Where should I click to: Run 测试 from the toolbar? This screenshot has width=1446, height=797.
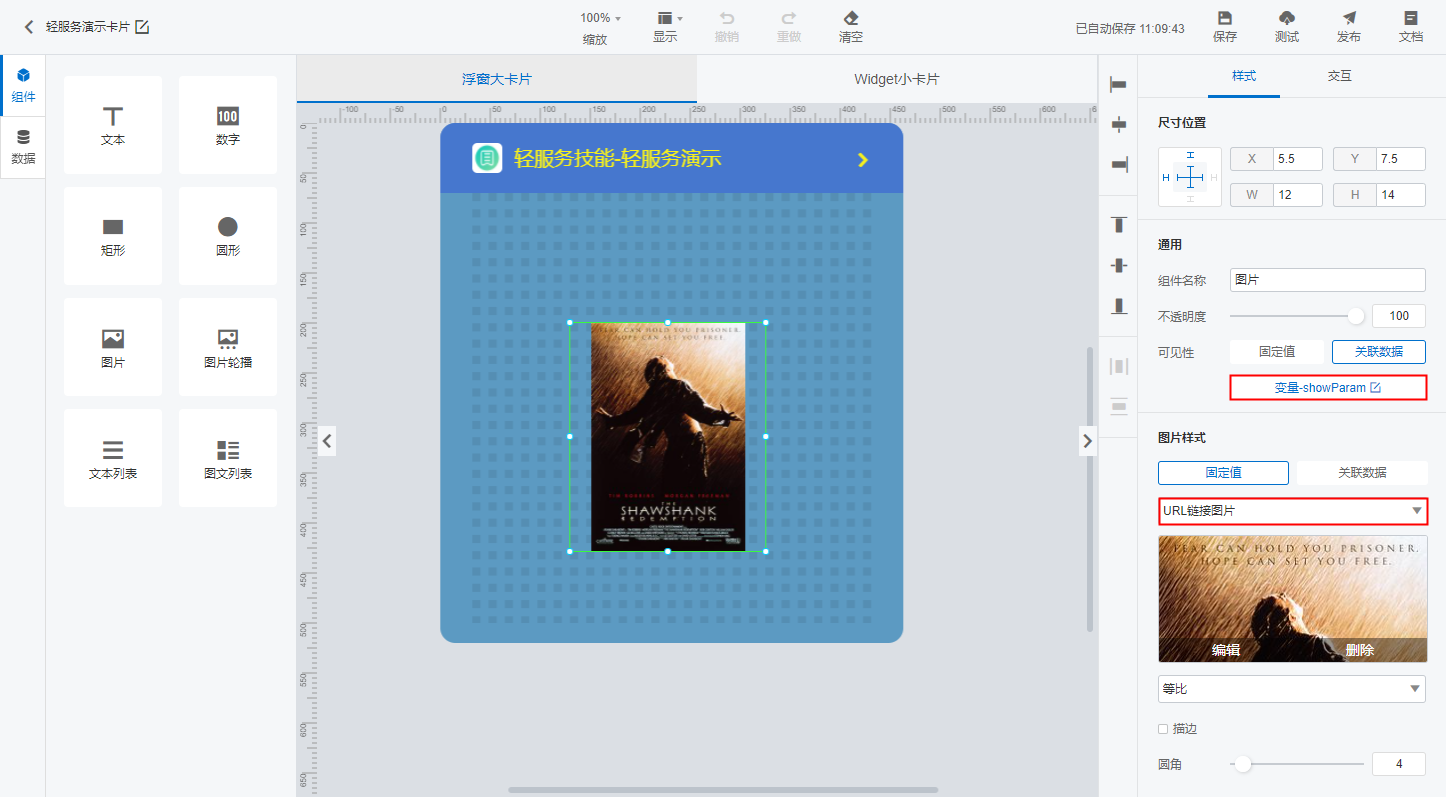1287,27
